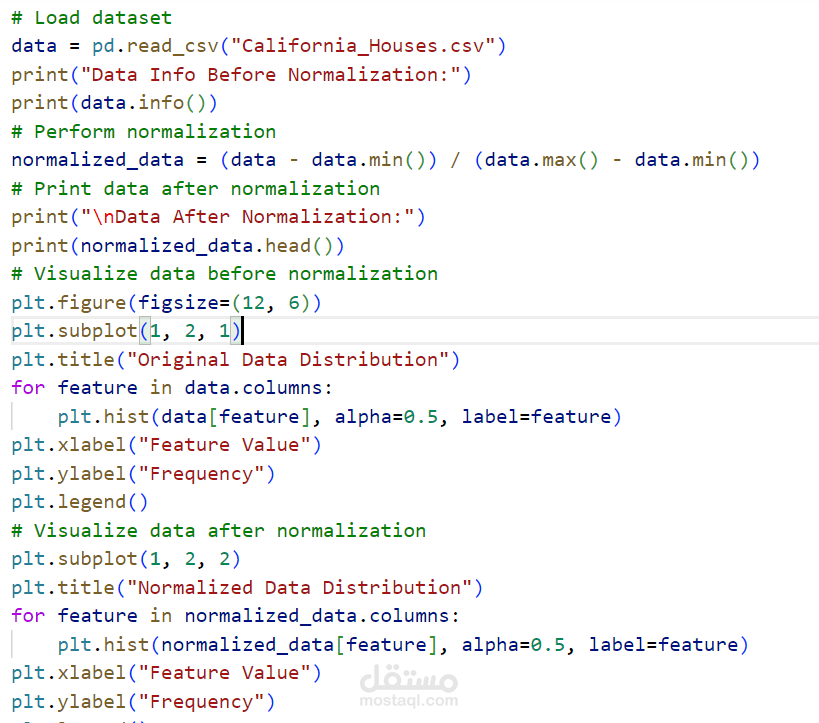Click the print(data.info()) line
Viewport: 819px width, 723px height.
tap(114, 103)
